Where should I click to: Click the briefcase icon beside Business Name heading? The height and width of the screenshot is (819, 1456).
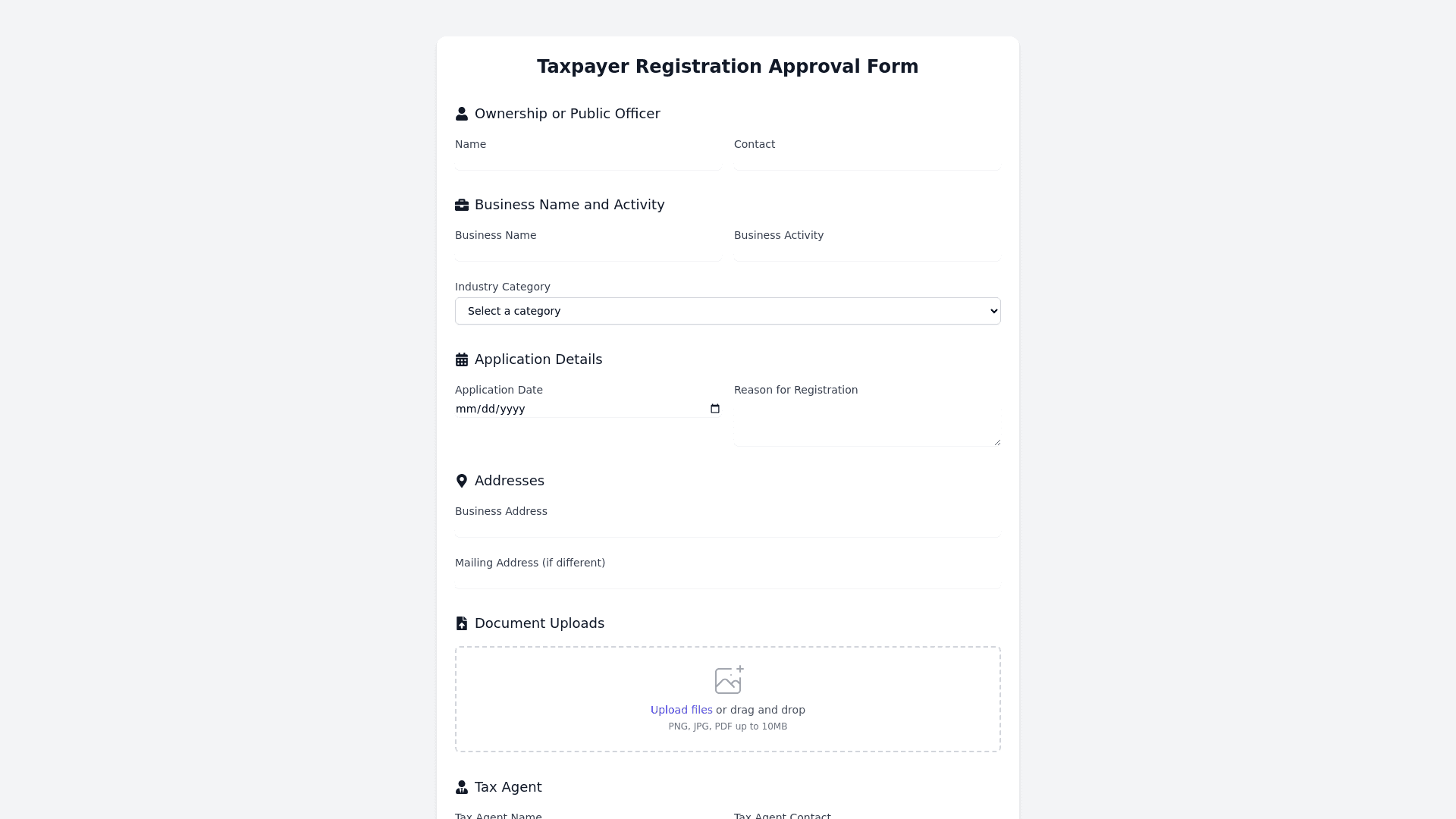[461, 205]
